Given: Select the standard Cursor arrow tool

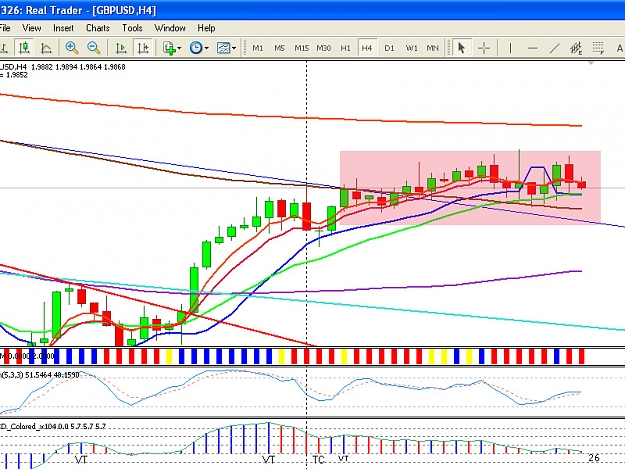Looking at the screenshot, I should pos(462,48).
